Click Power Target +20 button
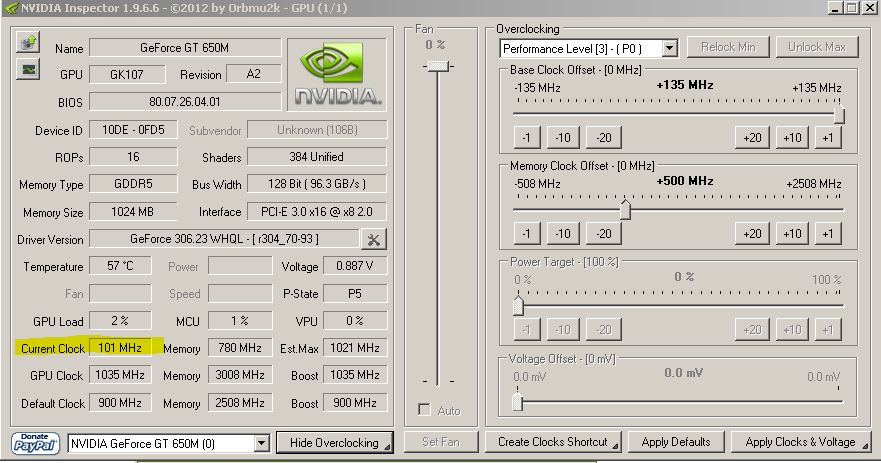Viewport: 881px width, 463px height. [752, 330]
